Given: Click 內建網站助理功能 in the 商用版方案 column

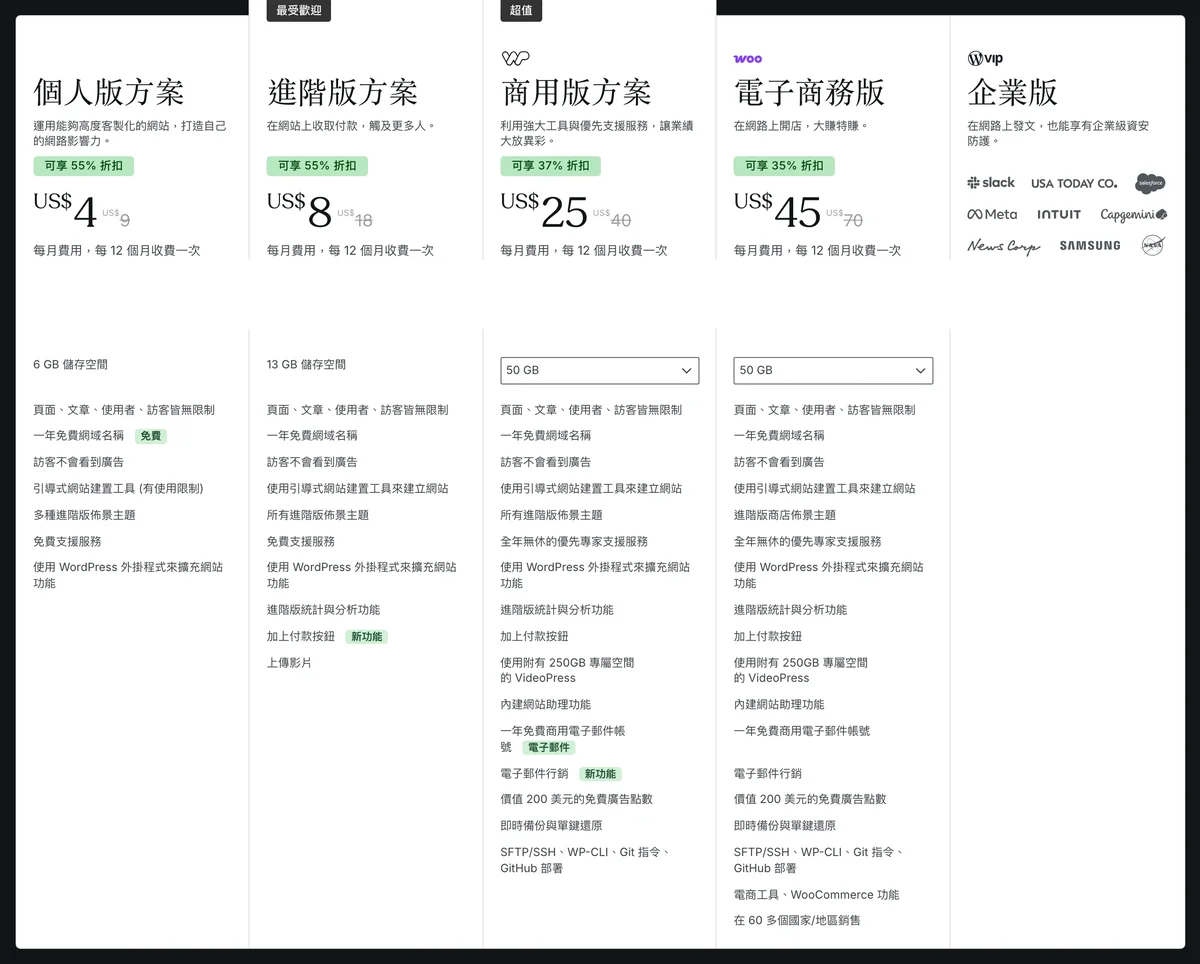Looking at the screenshot, I should (545, 704).
